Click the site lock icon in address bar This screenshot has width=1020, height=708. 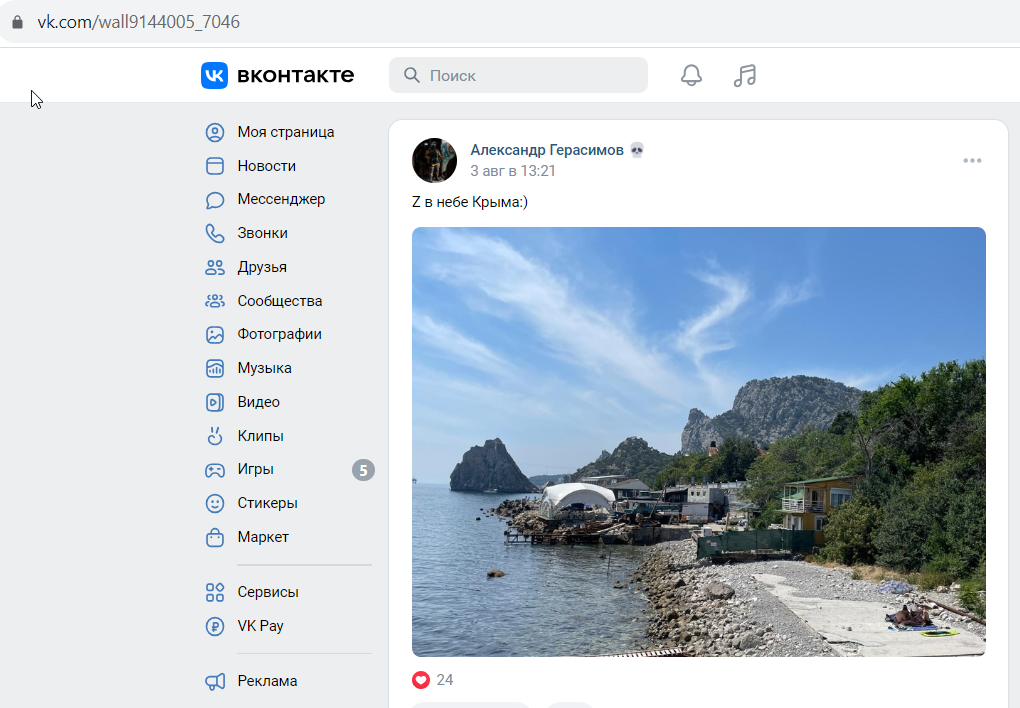18,22
